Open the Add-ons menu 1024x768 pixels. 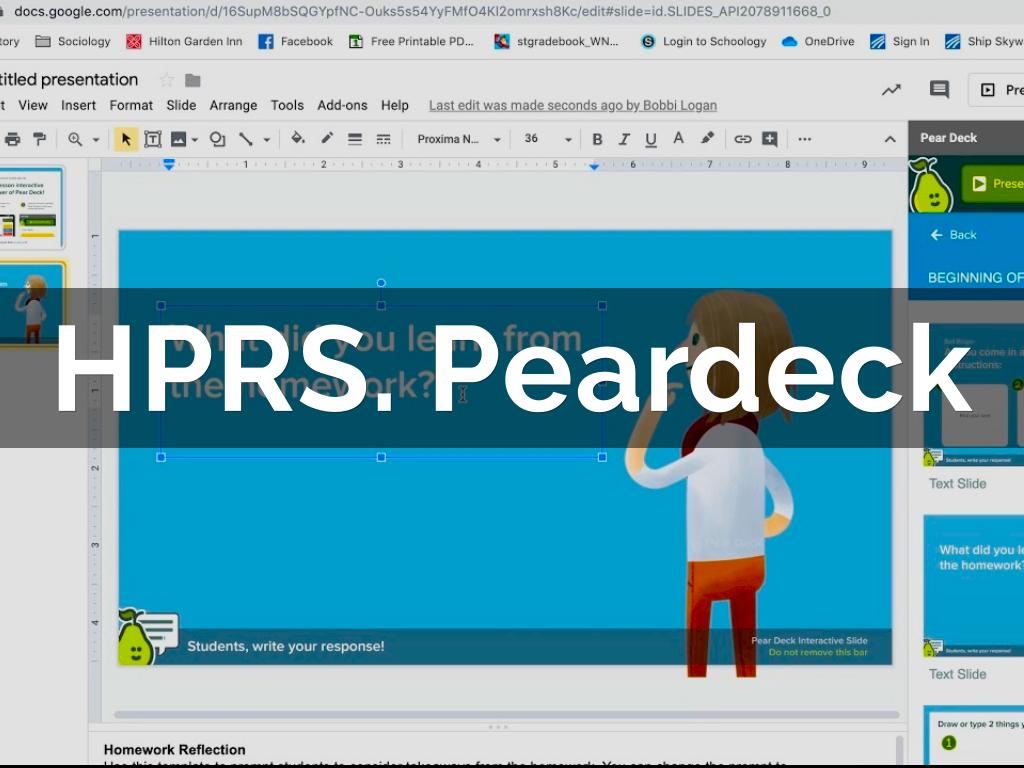tap(342, 105)
